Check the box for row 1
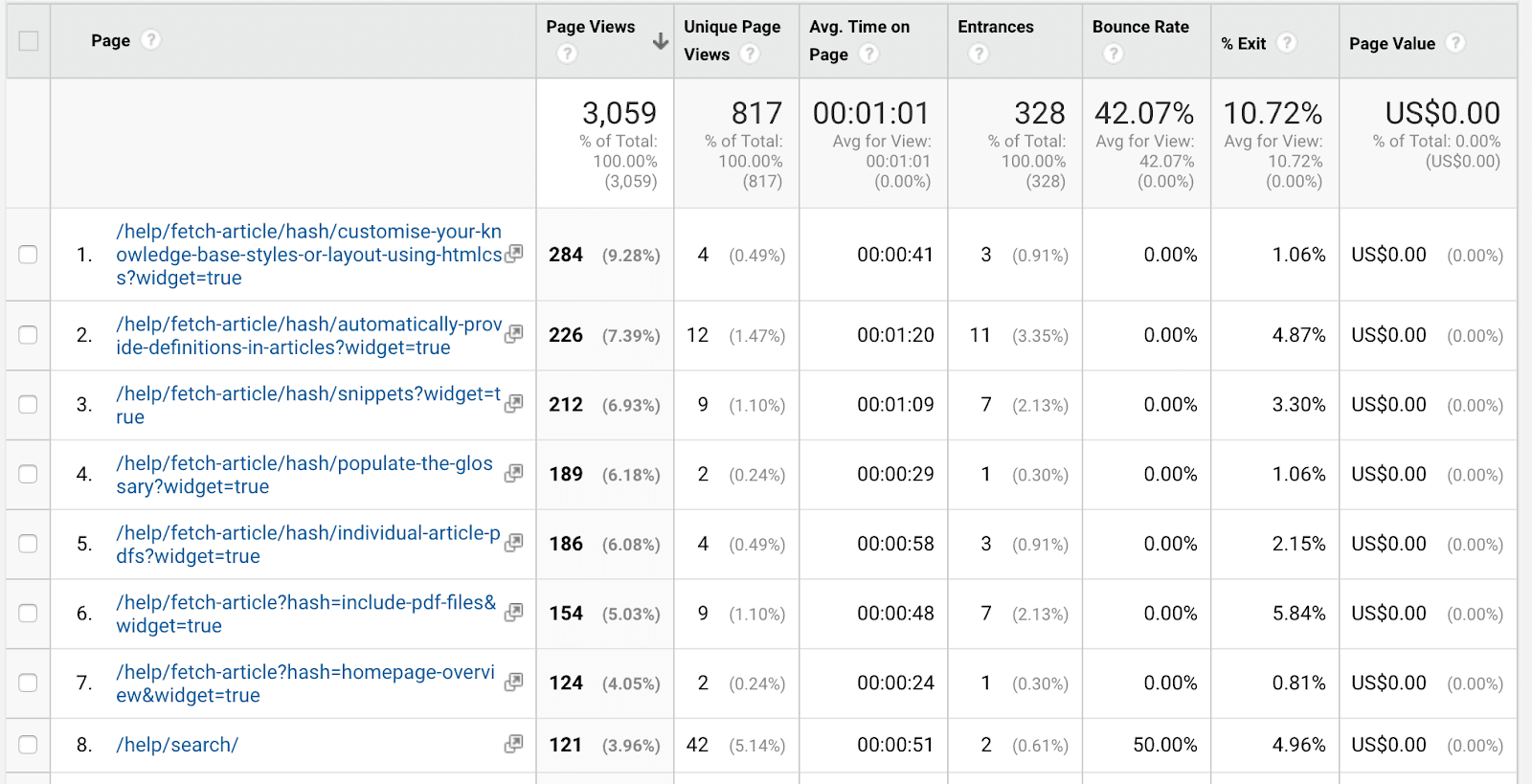This screenshot has width=1532, height=784. coord(29,255)
